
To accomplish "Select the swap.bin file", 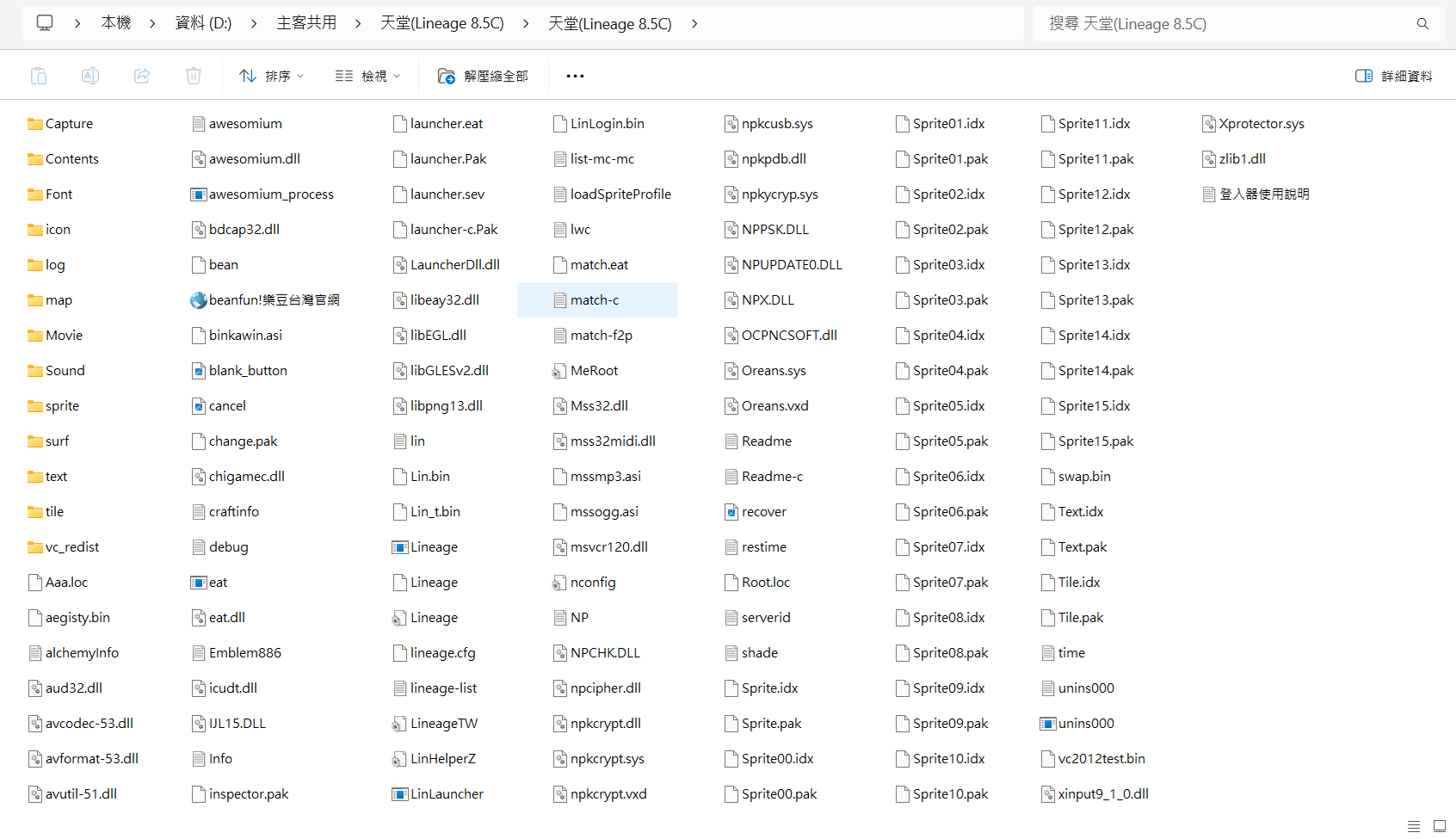I will click(1076, 477).
